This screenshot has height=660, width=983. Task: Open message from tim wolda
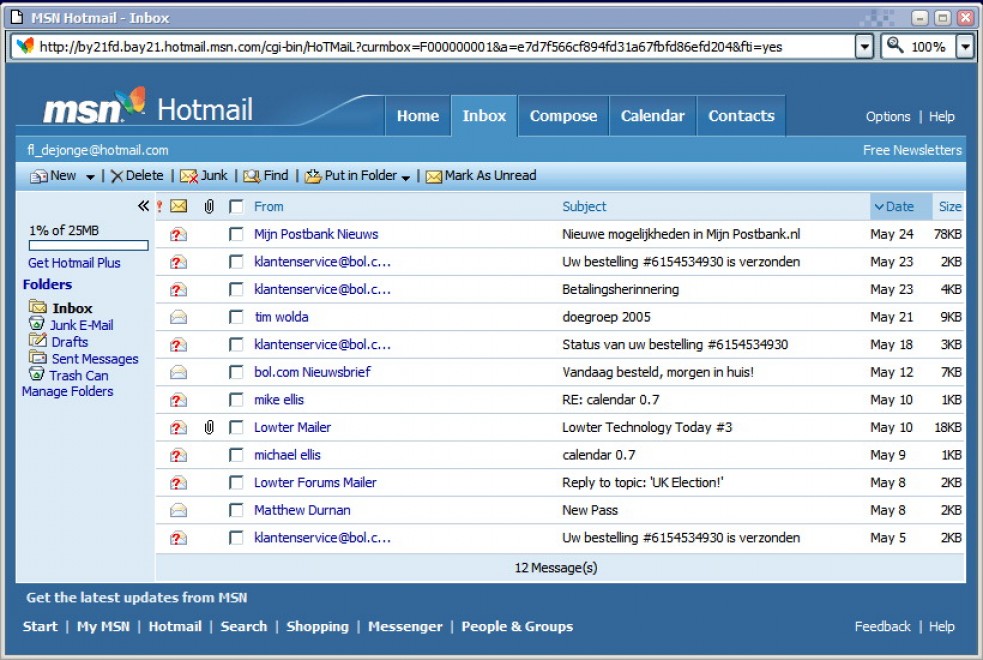coord(281,317)
